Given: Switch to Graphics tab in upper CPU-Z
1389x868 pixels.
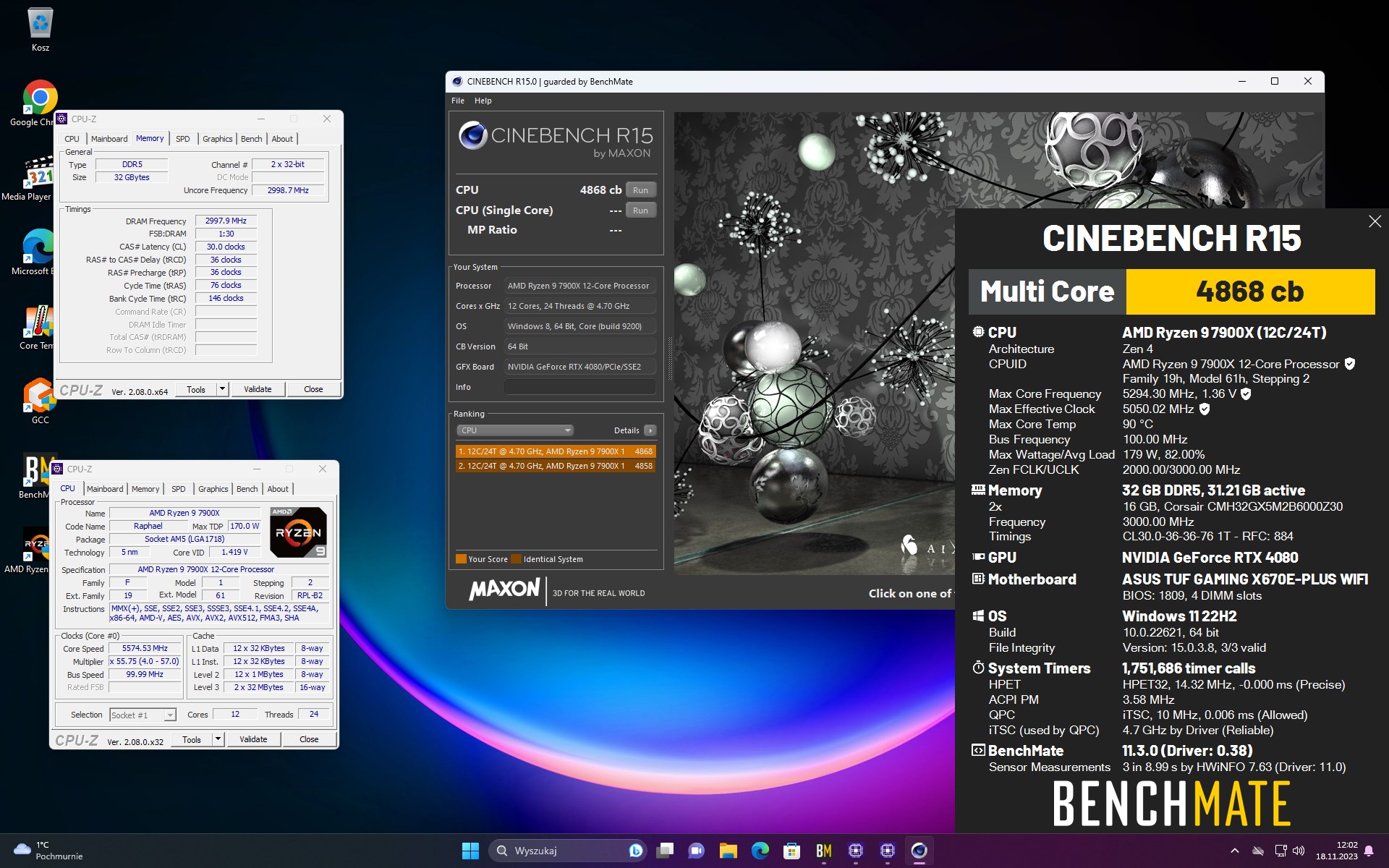Looking at the screenshot, I should (217, 139).
